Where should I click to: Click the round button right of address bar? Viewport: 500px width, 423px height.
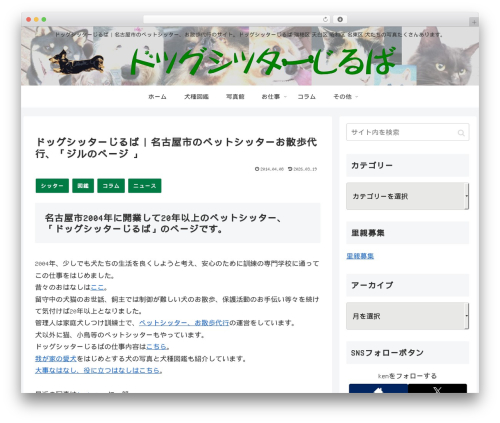(x=340, y=19)
